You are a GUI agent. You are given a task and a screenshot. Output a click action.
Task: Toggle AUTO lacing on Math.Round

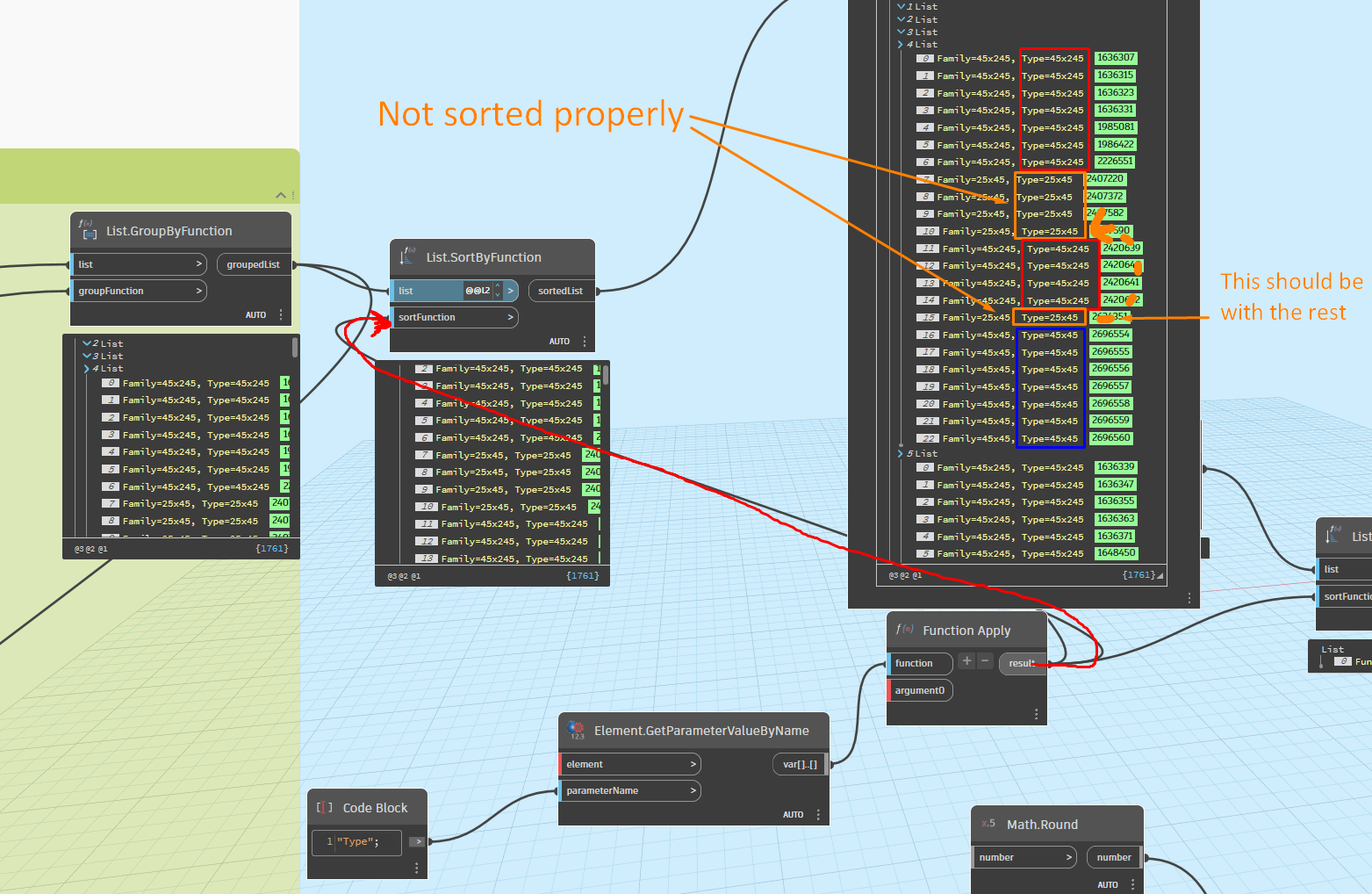[1108, 884]
